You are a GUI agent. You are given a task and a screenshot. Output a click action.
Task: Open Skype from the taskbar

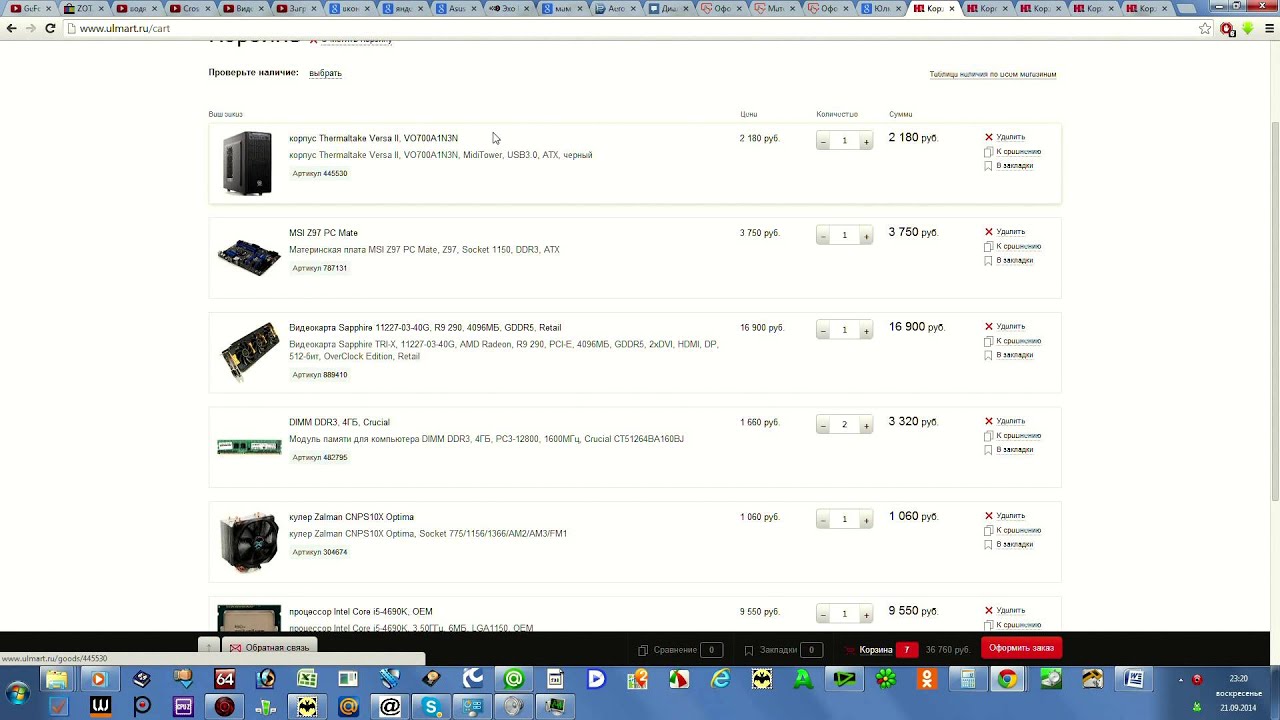coord(432,707)
